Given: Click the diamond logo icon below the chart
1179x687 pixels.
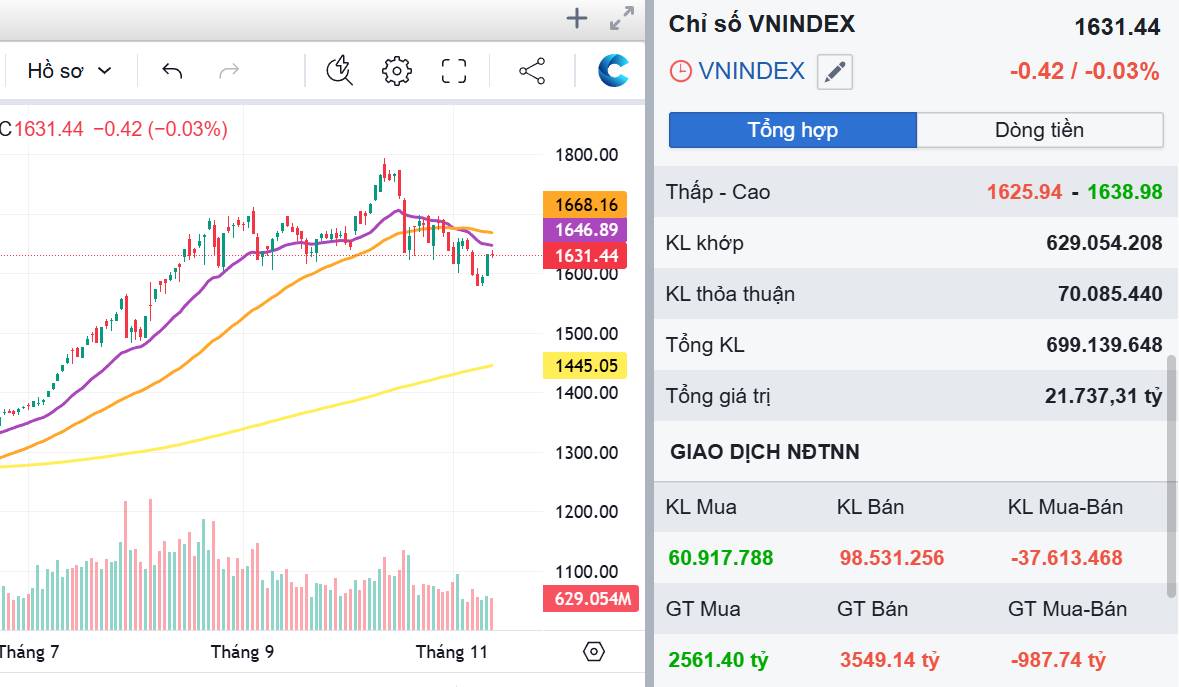Looking at the screenshot, I should pos(594,651).
